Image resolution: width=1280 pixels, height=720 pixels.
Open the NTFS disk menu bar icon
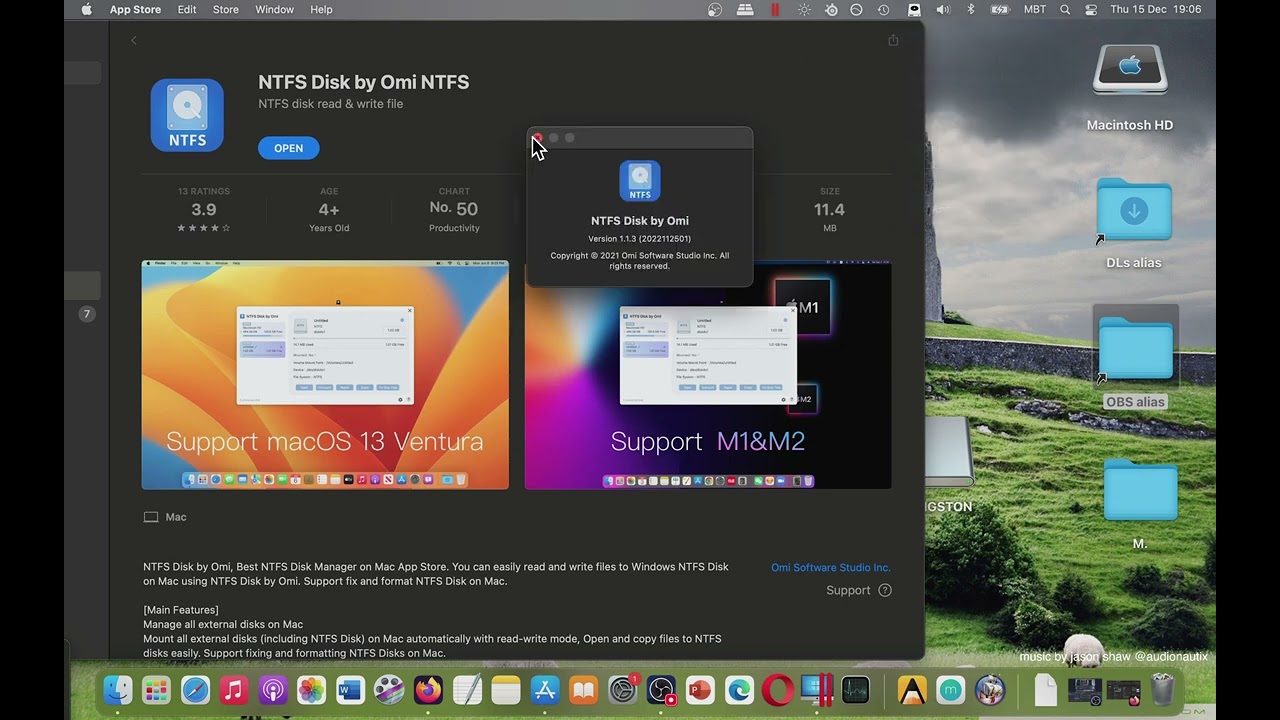[x=914, y=9]
